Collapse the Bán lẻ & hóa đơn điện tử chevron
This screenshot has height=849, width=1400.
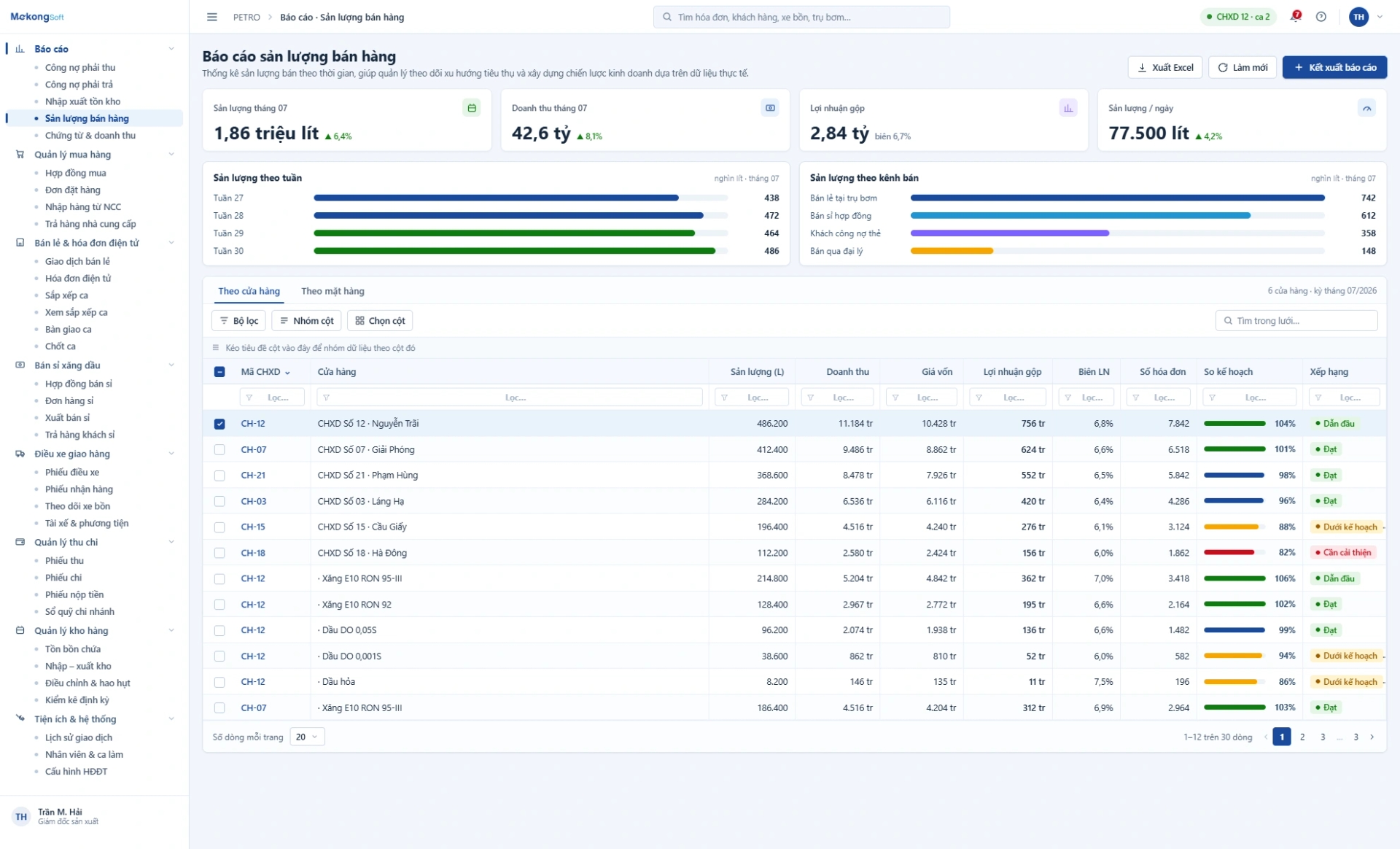171,243
